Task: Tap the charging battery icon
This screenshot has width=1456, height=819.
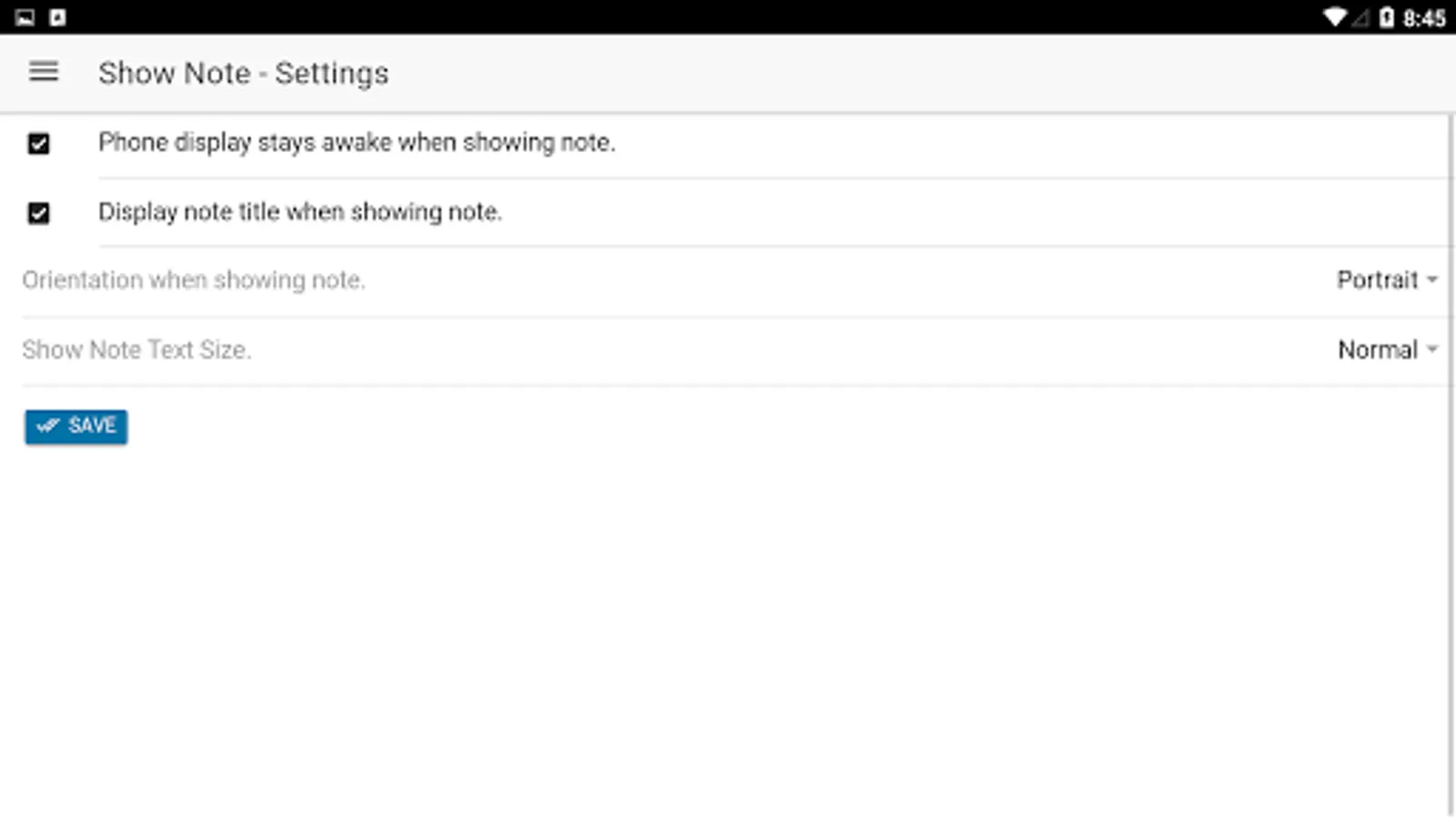Action: point(1386,17)
